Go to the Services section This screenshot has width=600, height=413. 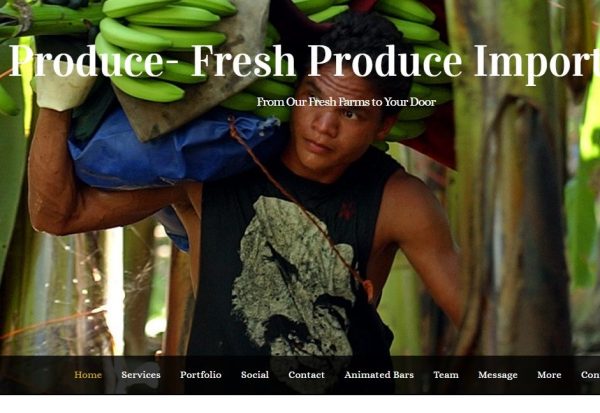point(141,375)
